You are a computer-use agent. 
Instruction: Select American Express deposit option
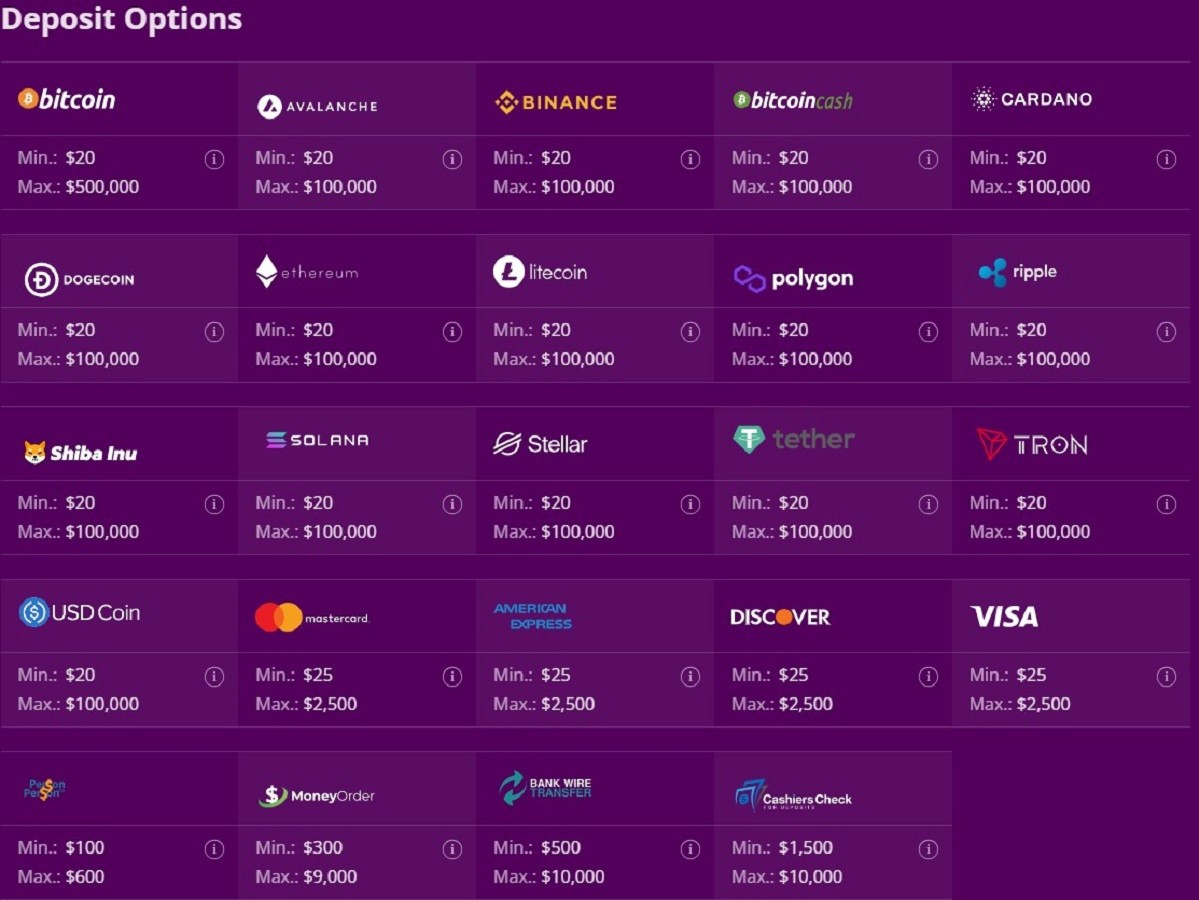point(533,616)
